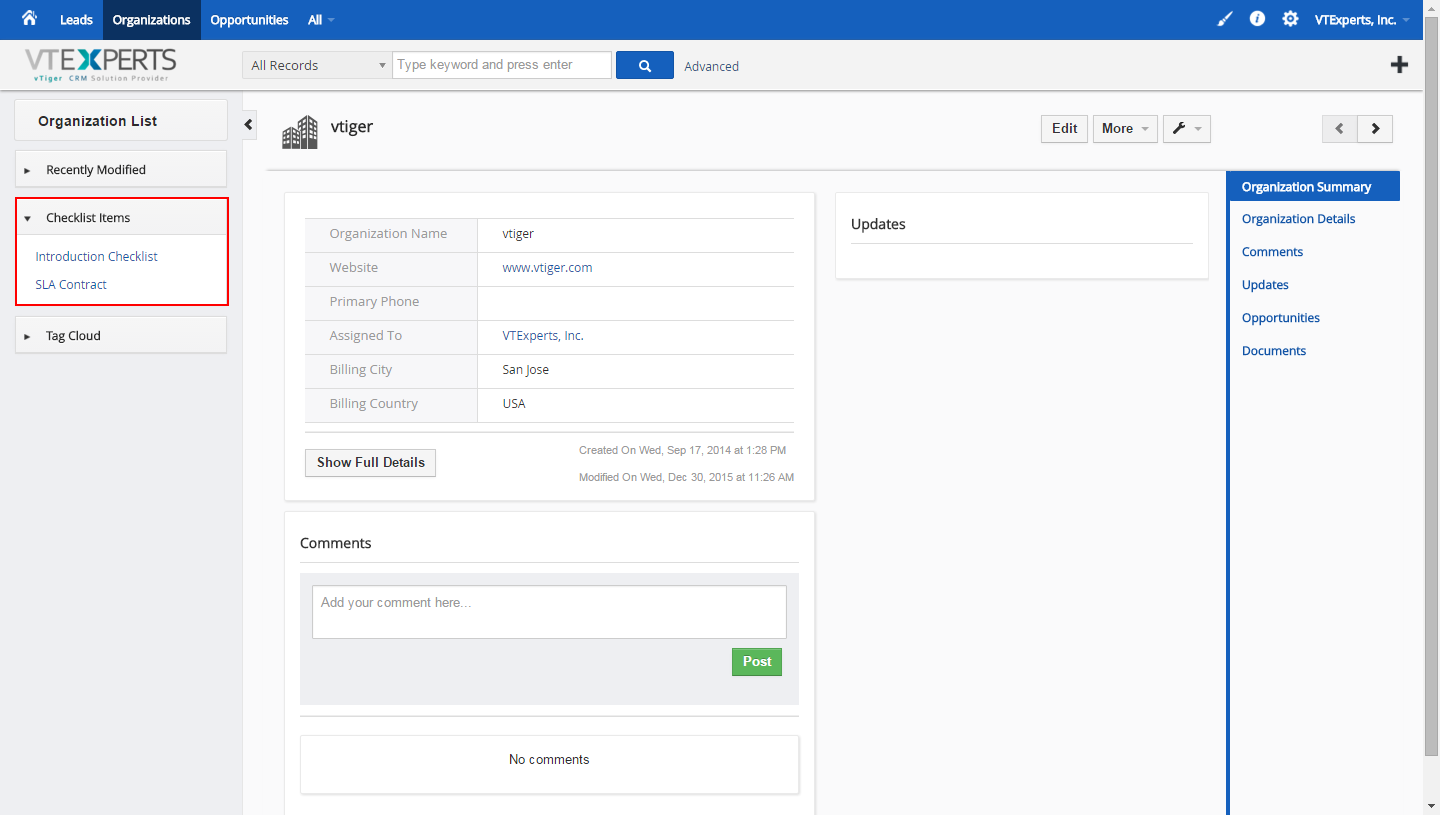Image resolution: width=1440 pixels, height=815 pixels.
Task: Click the No comments message
Action: (549, 759)
